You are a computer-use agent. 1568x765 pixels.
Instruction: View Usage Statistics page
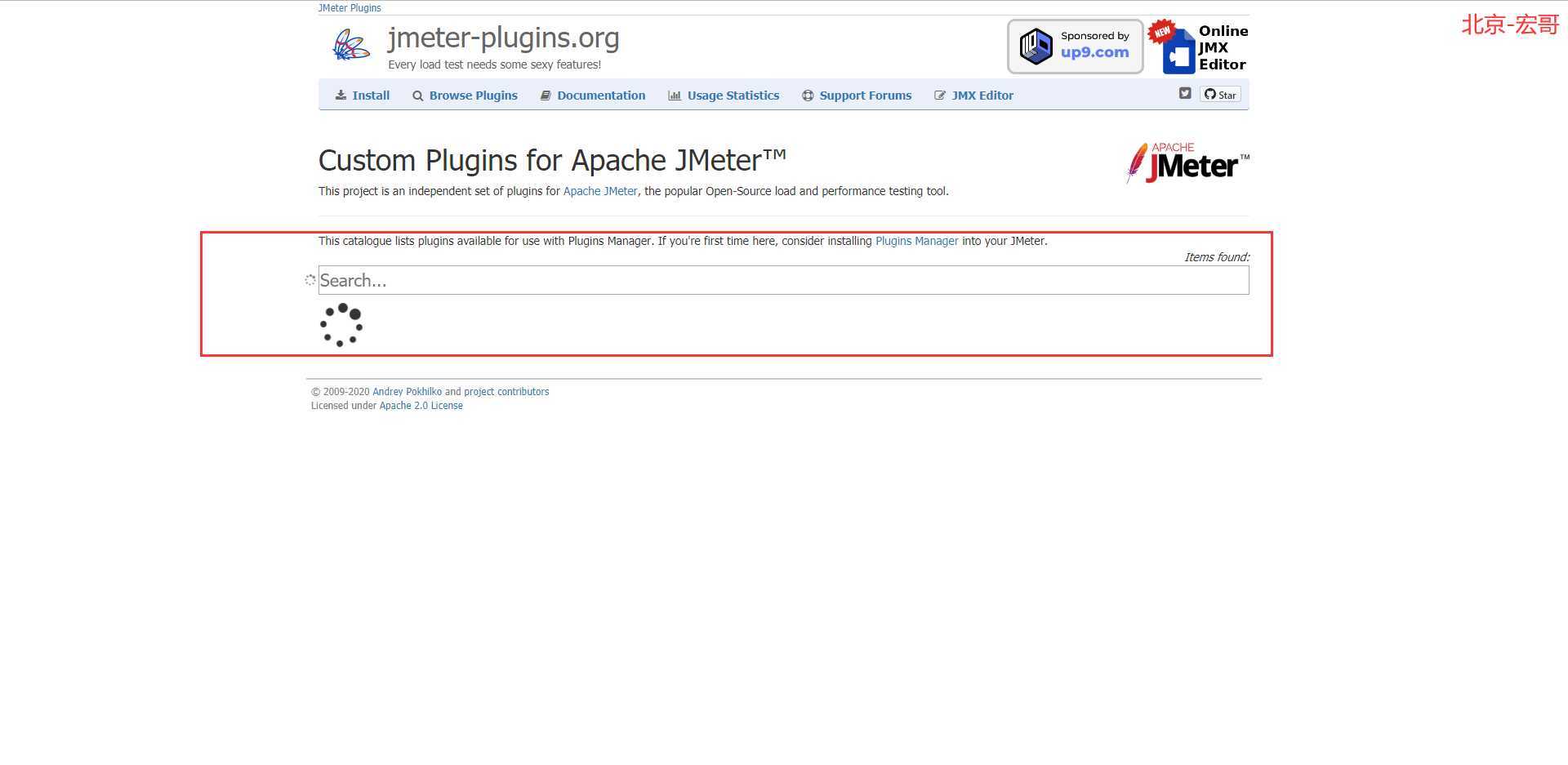coord(724,96)
